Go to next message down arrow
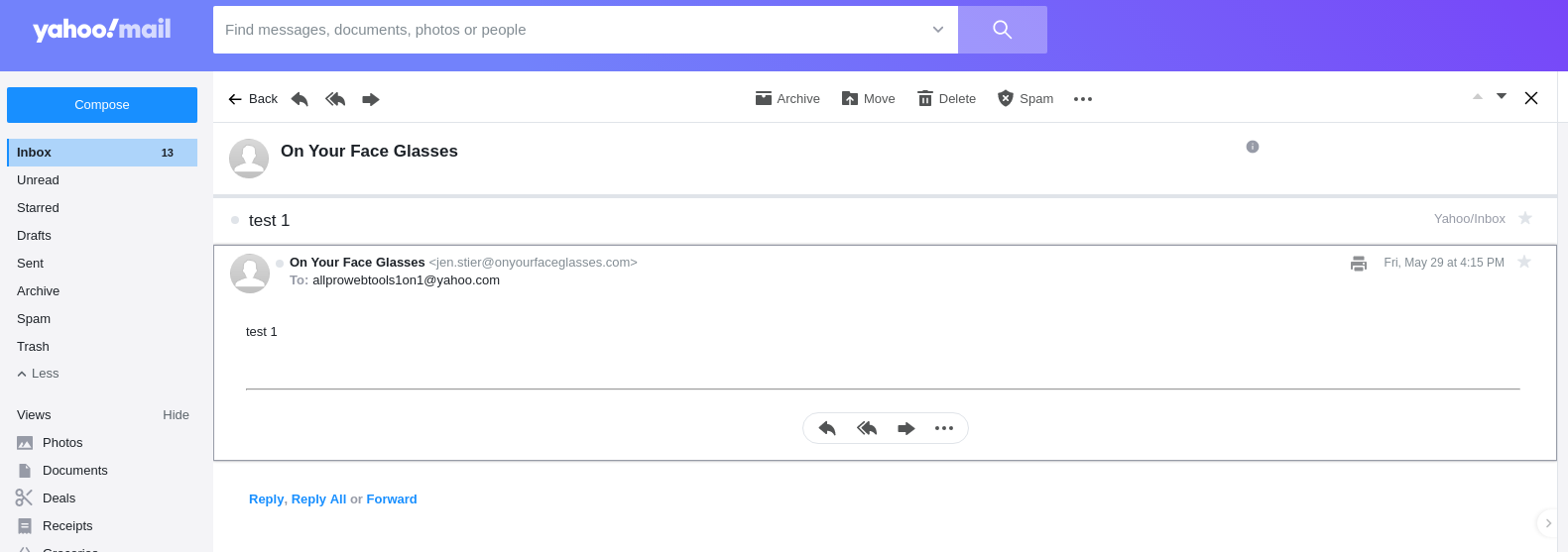 click(x=1502, y=97)
